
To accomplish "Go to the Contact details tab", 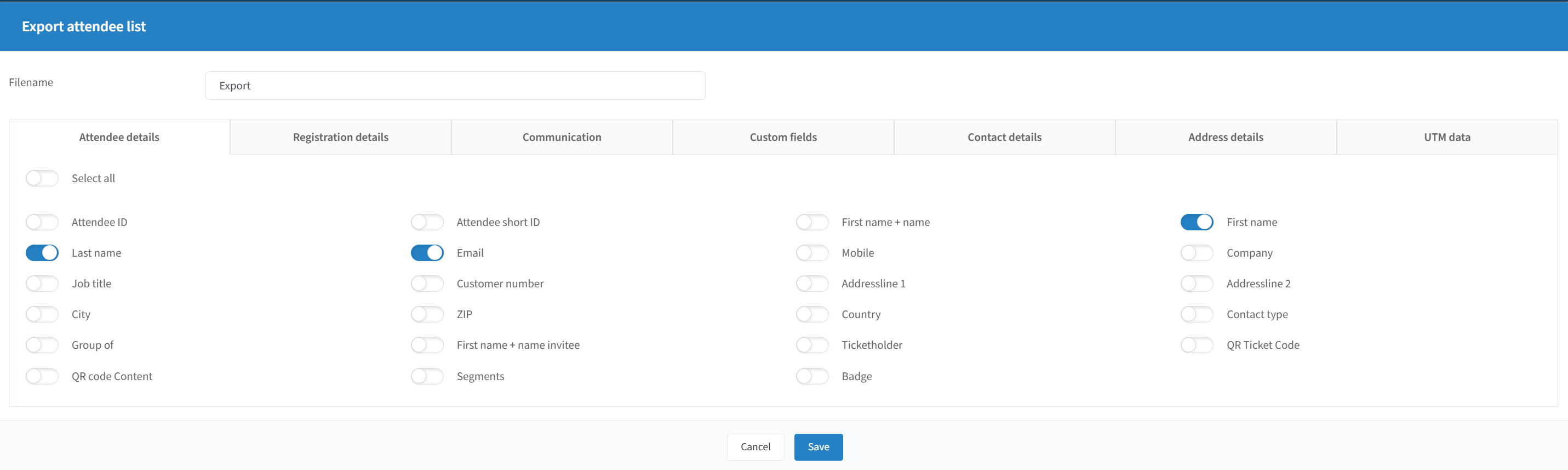I will [1004, 137].
